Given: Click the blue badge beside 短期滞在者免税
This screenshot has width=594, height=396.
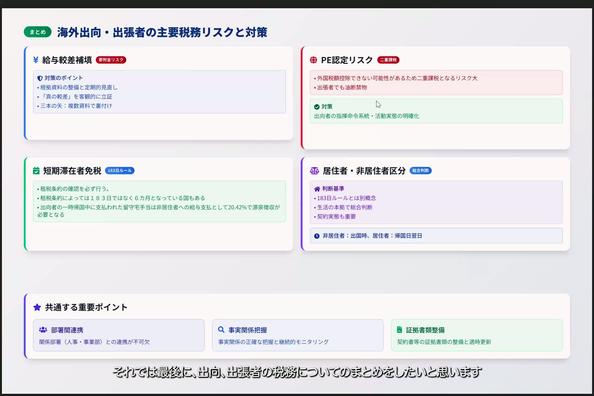Looking at the screenshot, I should pyautogui.click(x=120, y=171).
